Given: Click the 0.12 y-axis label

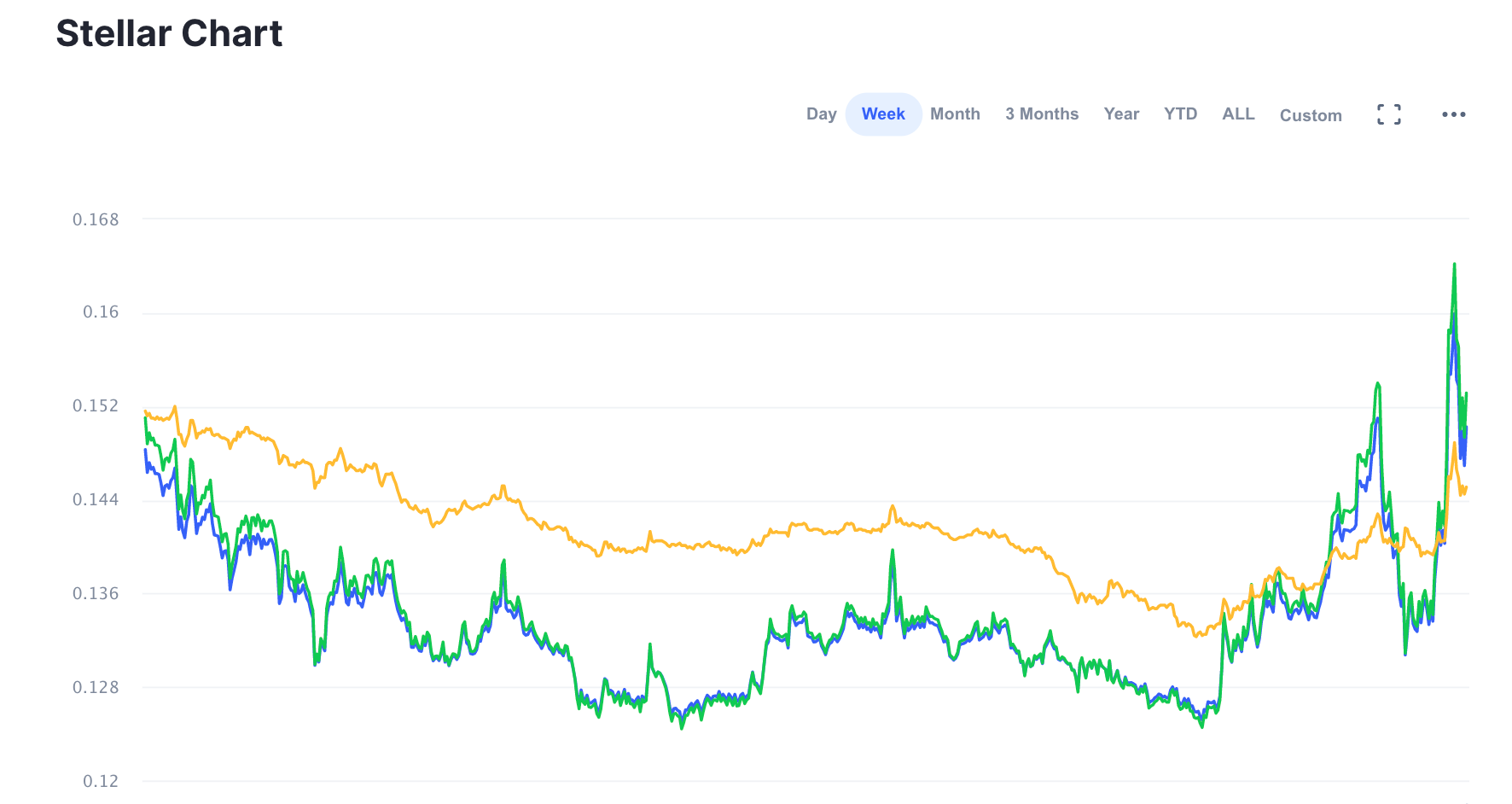Looking at the screenshot, I should tap(101, 781).
